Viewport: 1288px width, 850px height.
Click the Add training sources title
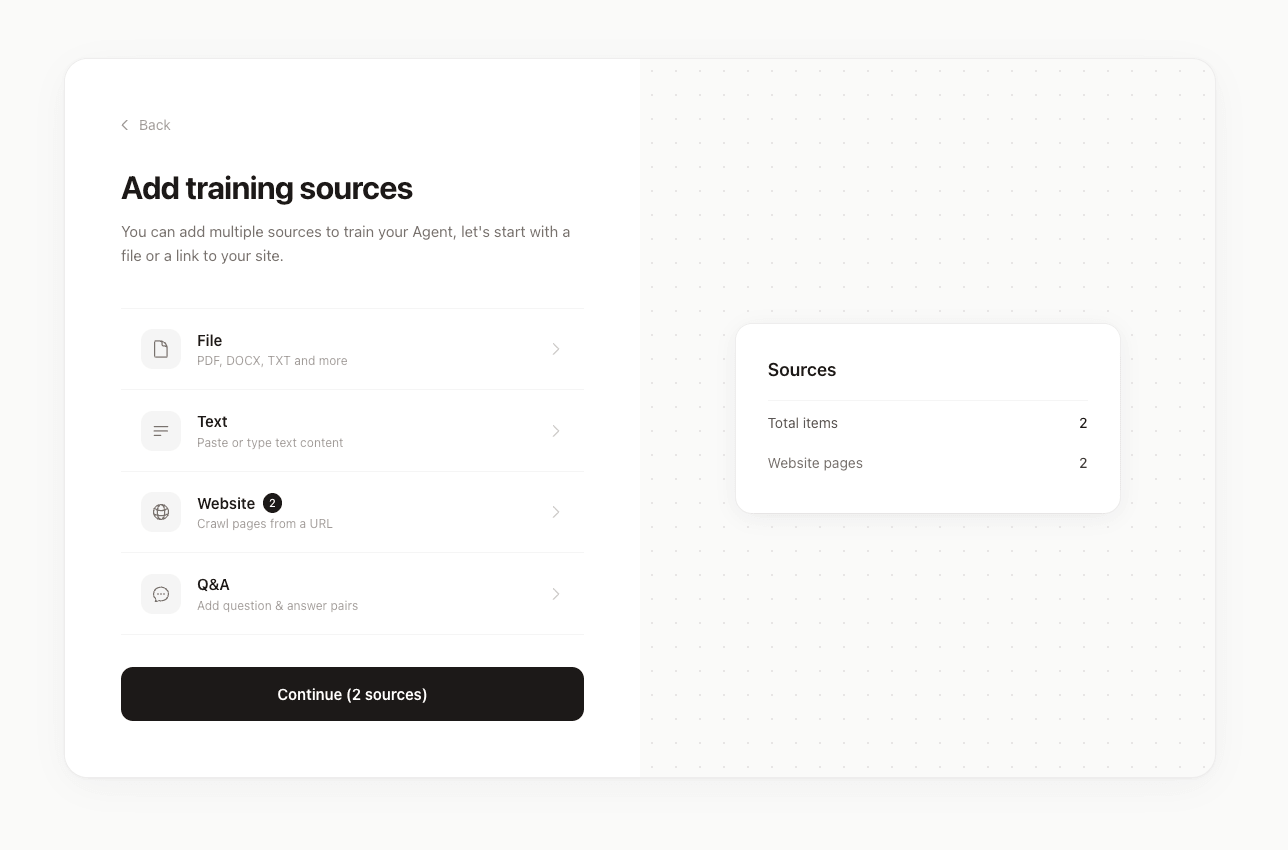click(266, 188)
